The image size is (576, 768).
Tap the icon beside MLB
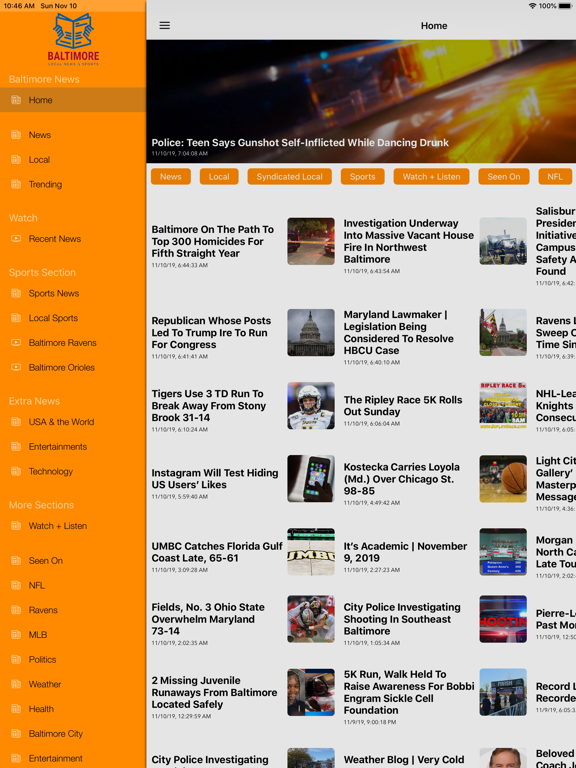click(16, 635)
